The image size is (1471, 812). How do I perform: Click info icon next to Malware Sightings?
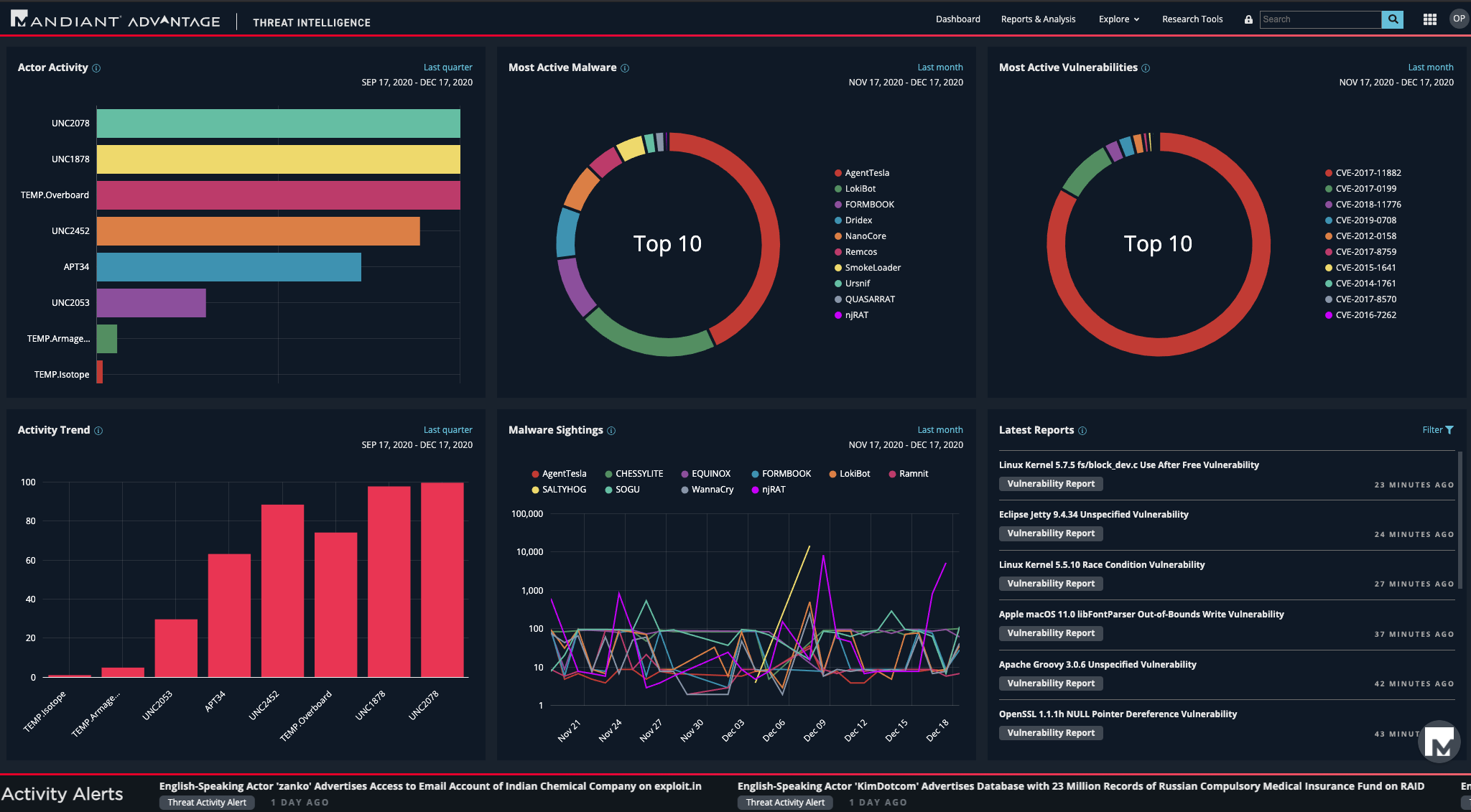tap(611, 431)
